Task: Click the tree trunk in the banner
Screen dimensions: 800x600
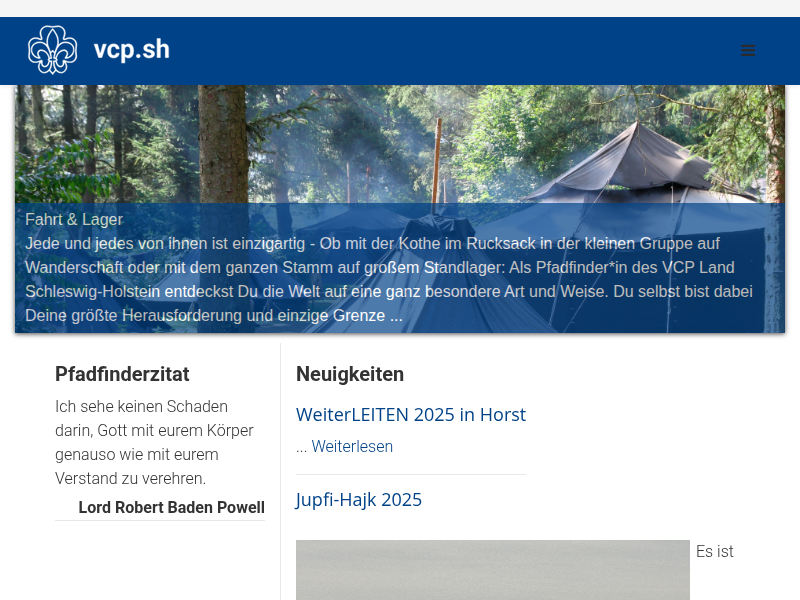Action: (222, 144)
